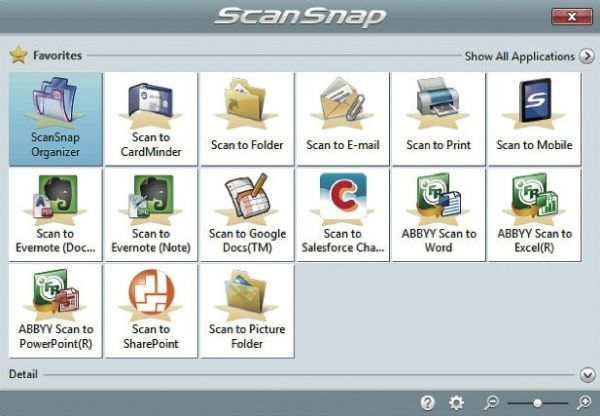Open settings via the gear icon
Viewport: 600px width, 416px height.
pos(456,403)
